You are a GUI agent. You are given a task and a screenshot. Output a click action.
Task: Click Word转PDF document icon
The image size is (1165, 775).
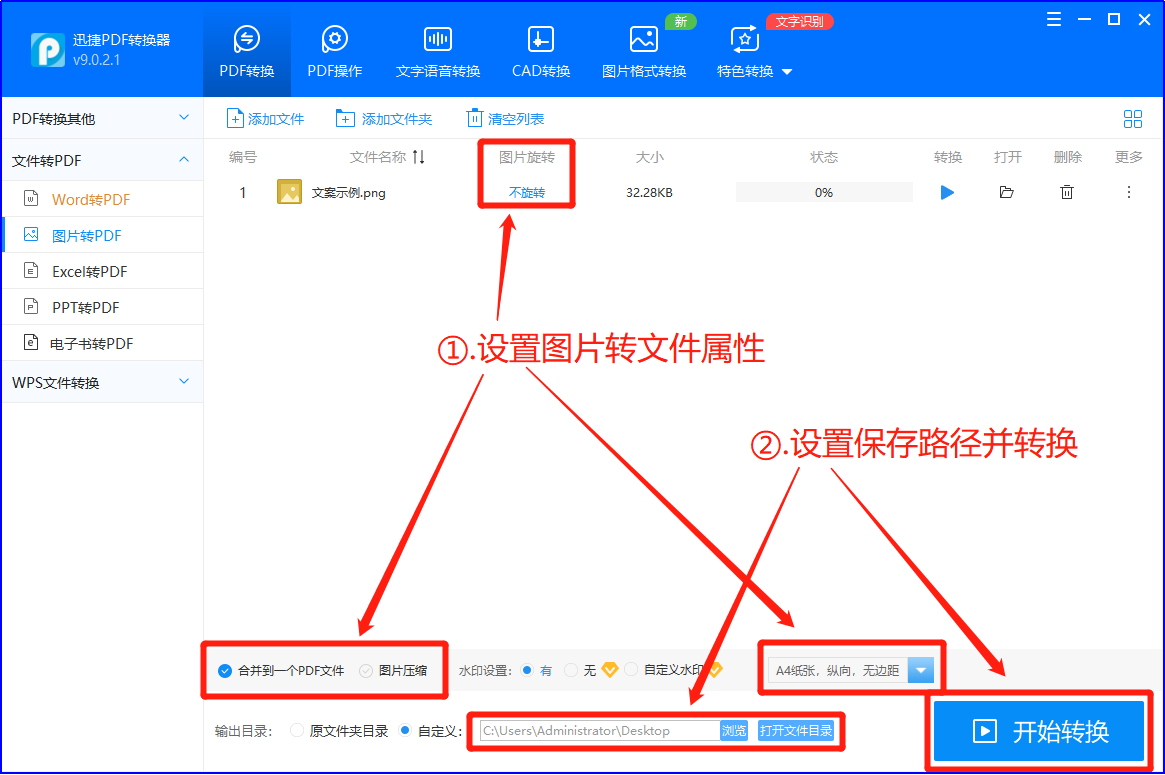click(31, 198)
